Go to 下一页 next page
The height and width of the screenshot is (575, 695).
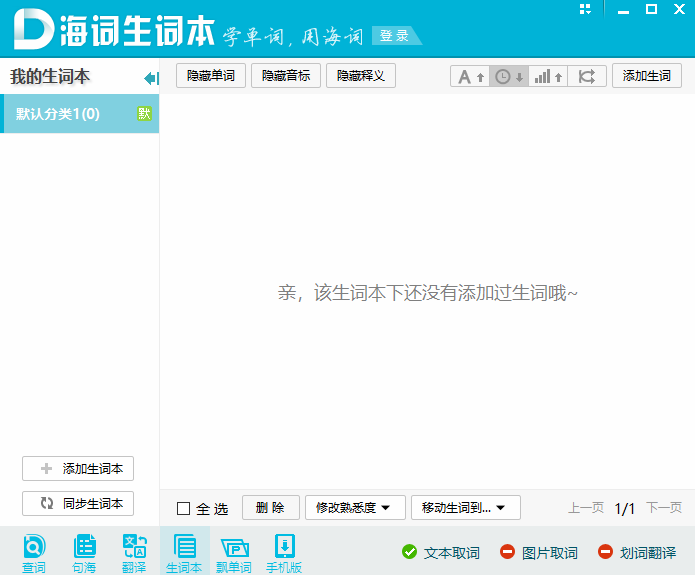[664, 508]
